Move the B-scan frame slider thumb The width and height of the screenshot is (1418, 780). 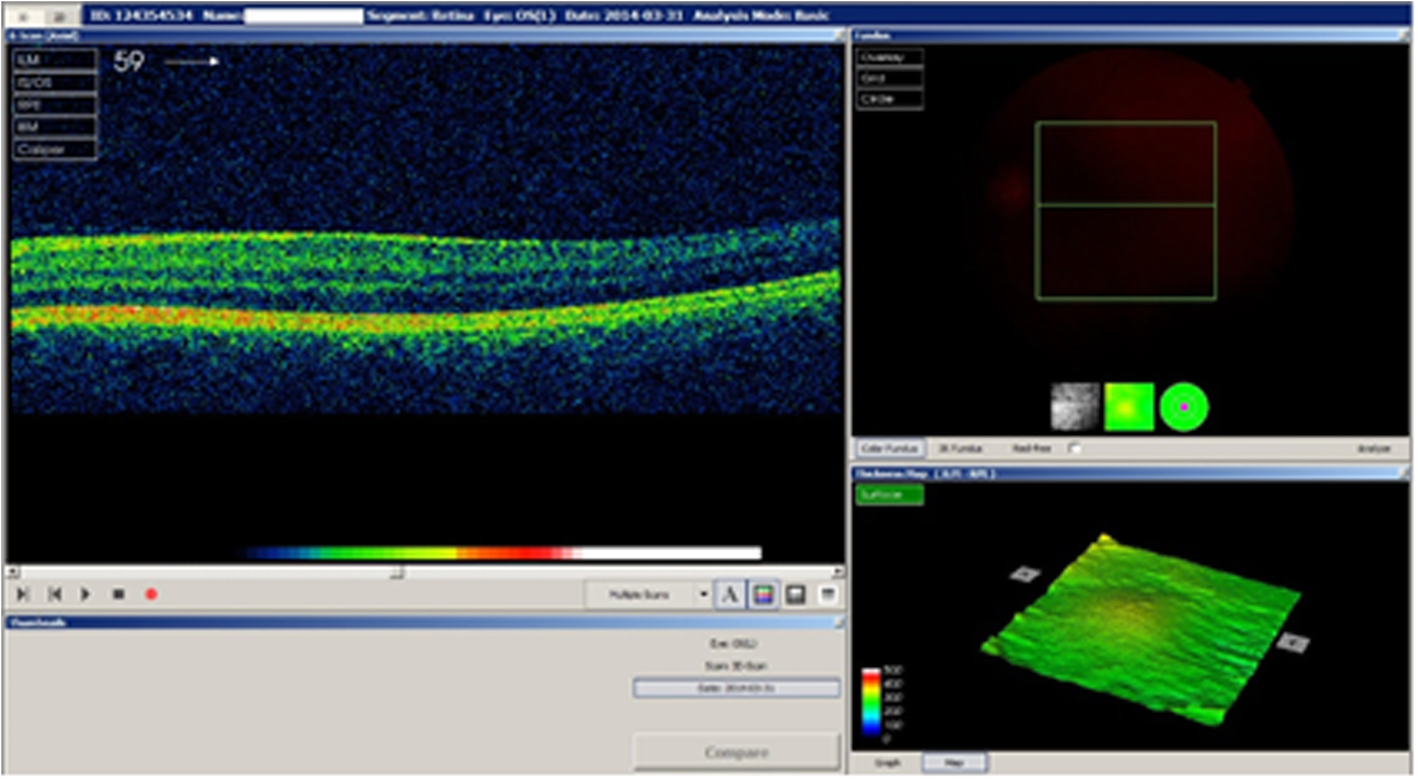397,572
